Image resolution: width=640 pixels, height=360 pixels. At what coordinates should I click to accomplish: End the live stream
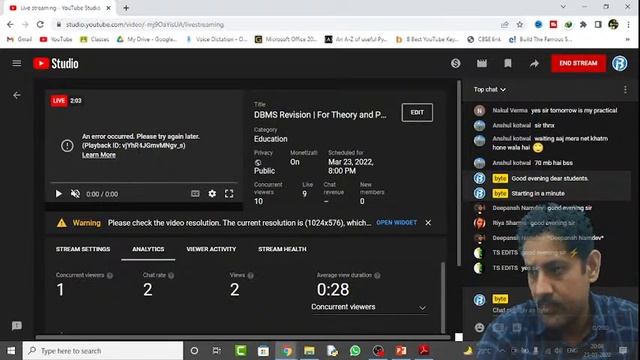(578, 63)
